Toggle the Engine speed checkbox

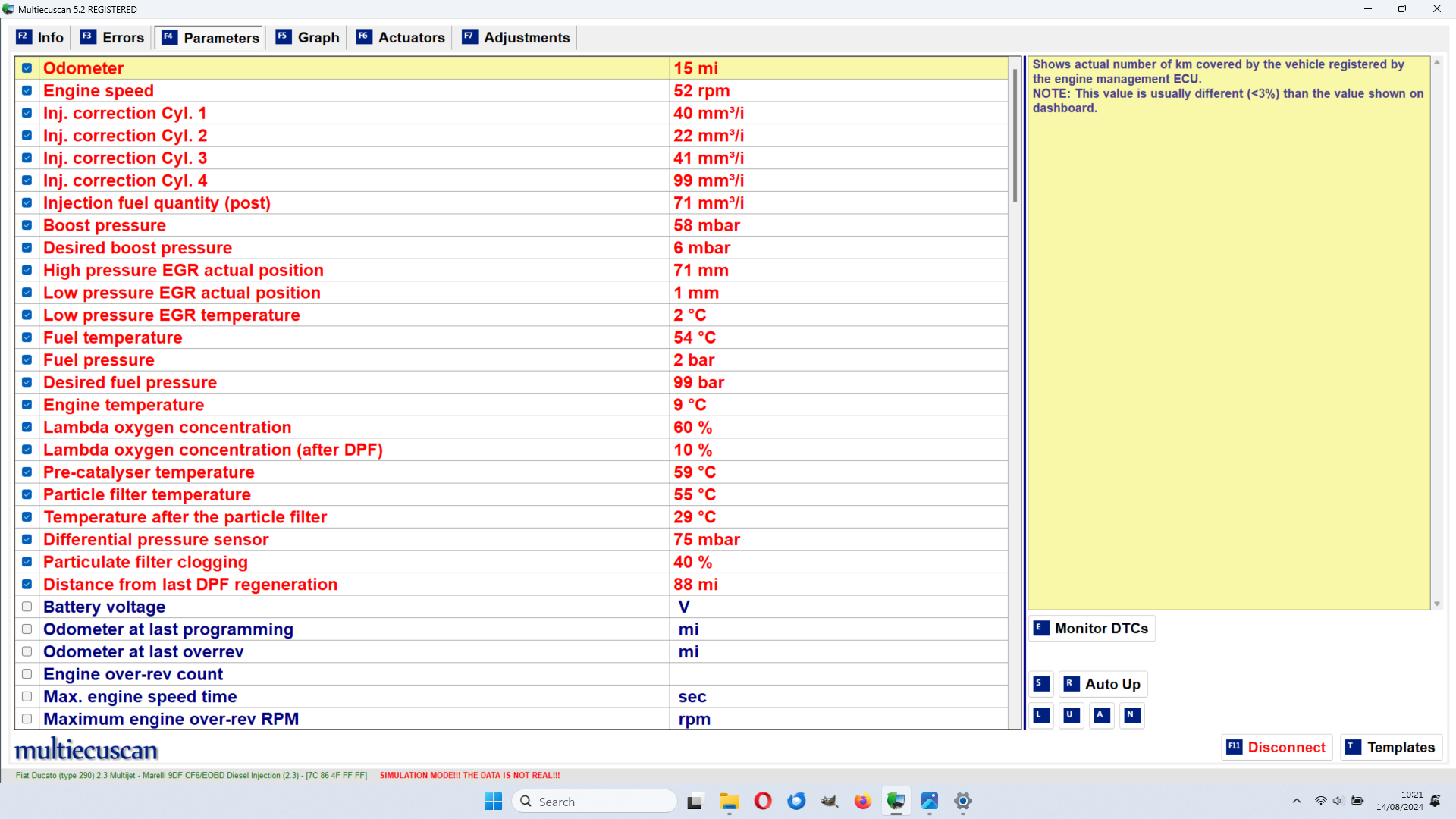(27, 91)
